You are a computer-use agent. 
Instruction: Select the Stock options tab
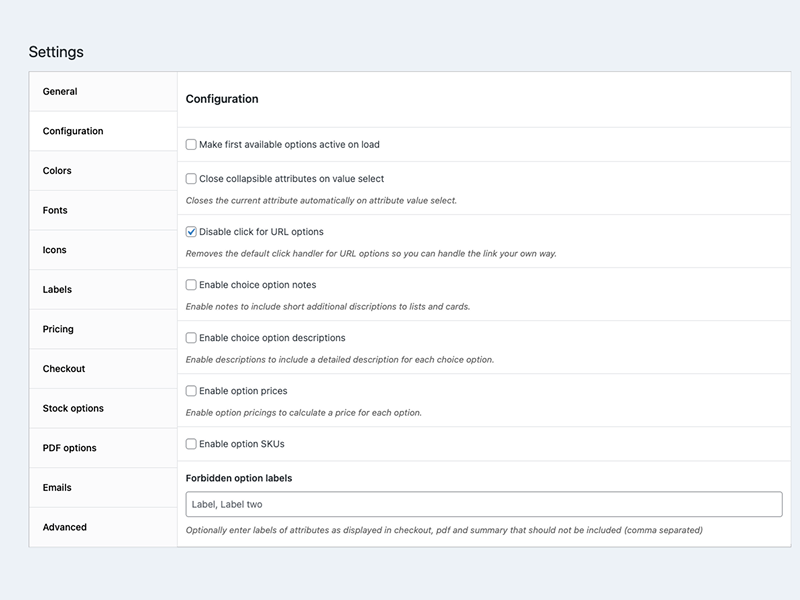[x=73, y=409]
